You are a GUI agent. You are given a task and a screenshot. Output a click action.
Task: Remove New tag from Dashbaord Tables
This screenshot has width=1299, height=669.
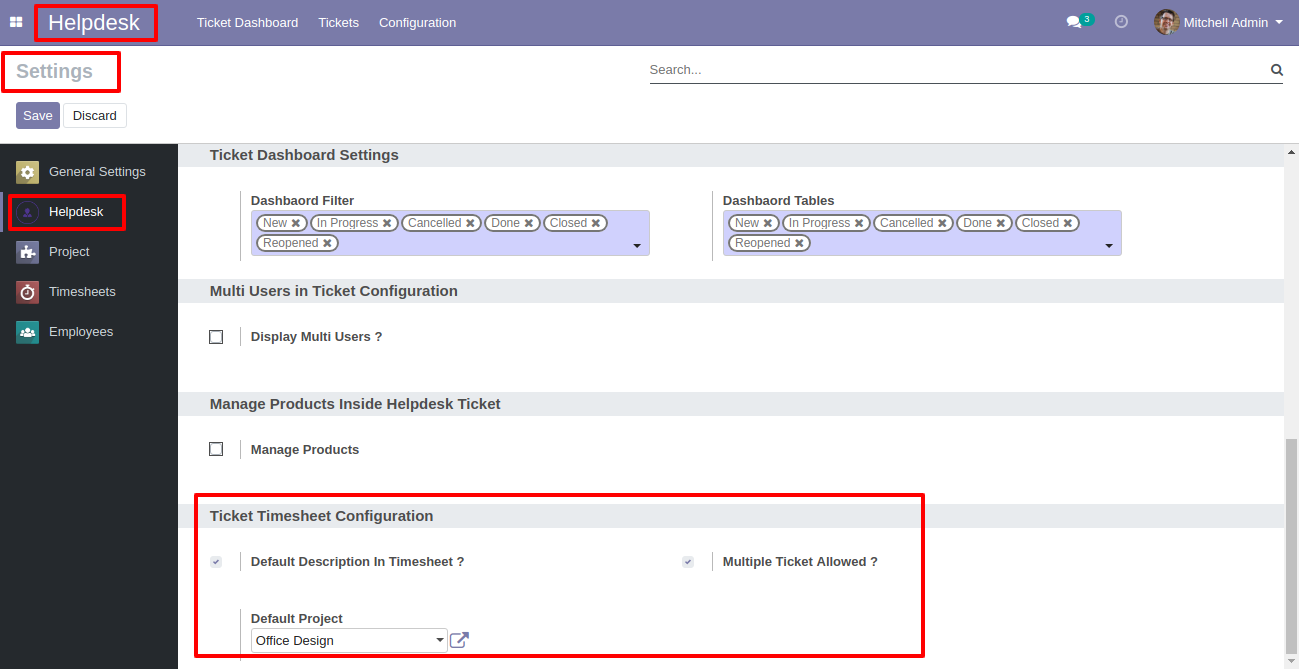click(768, 223)
